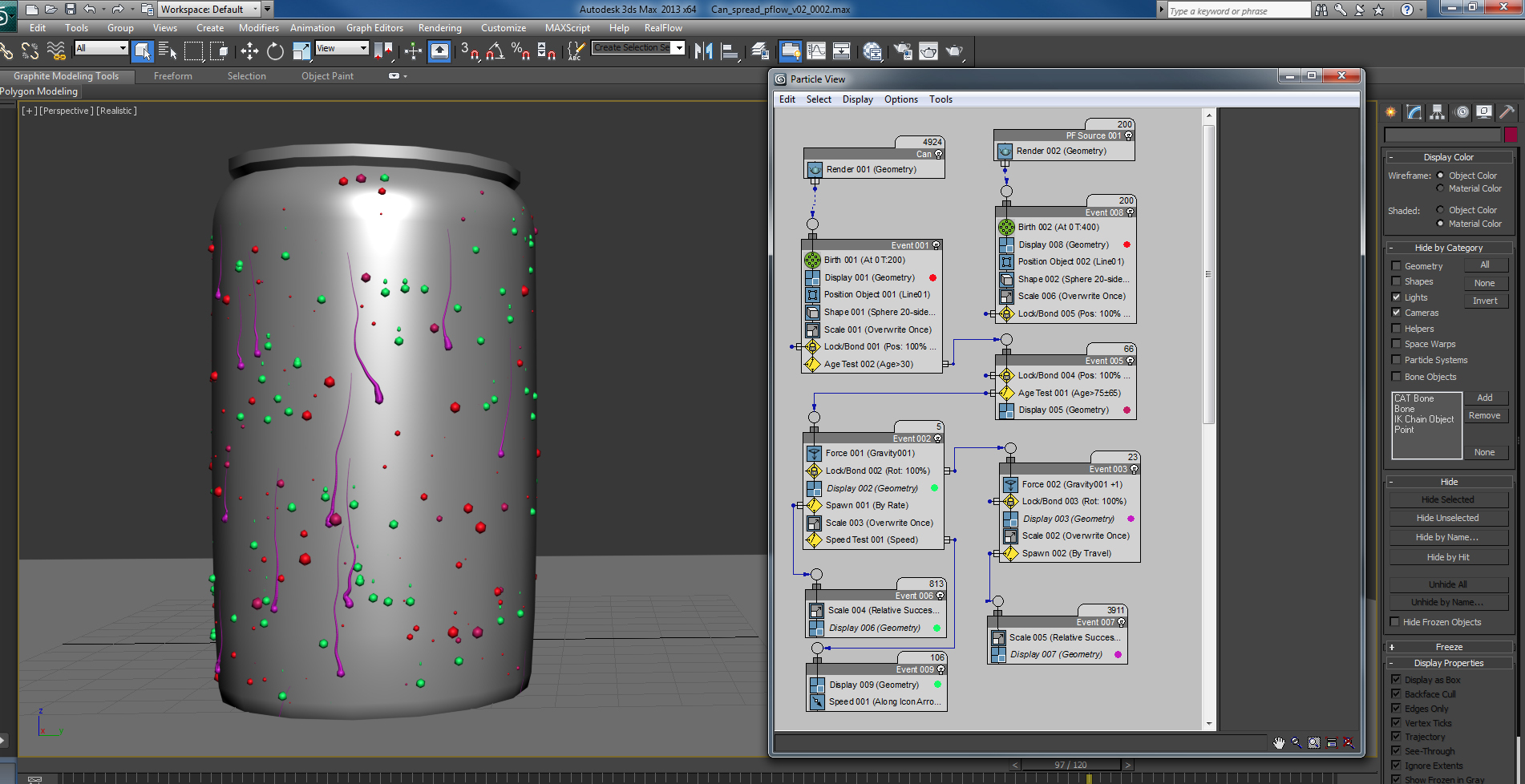Open Render Setup dialog
The height and width of the screenshot is (784, 1525).
(903, 51)
